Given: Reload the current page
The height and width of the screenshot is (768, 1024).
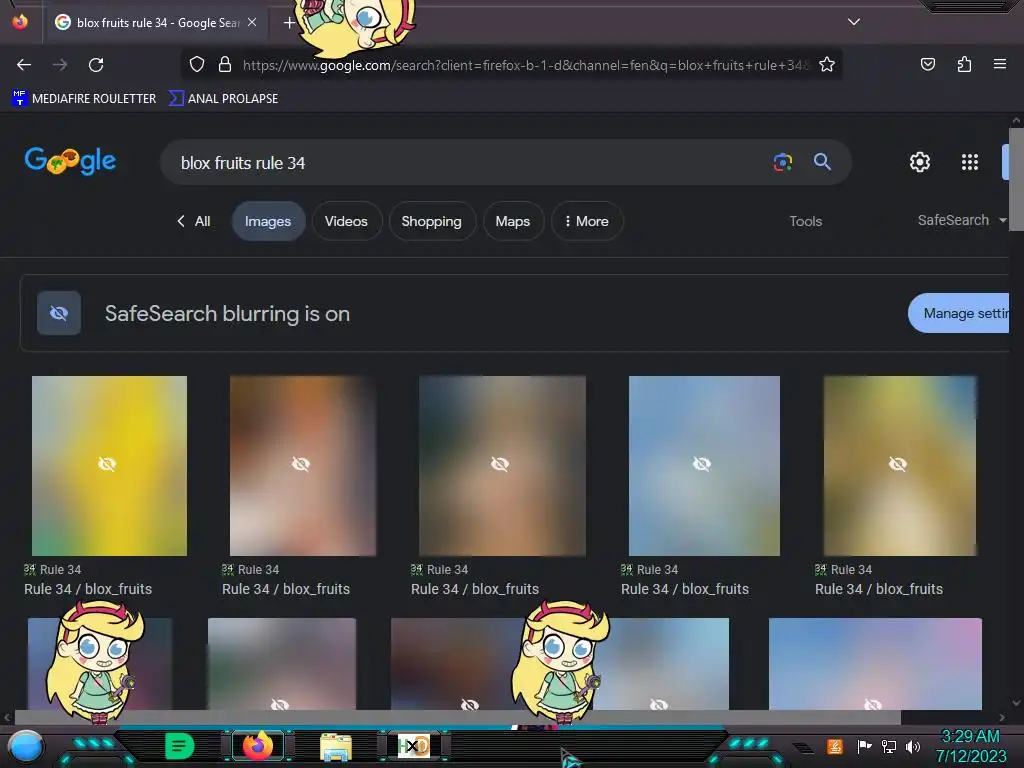Looking at the screenshot, I should click(x=96, y=65).
